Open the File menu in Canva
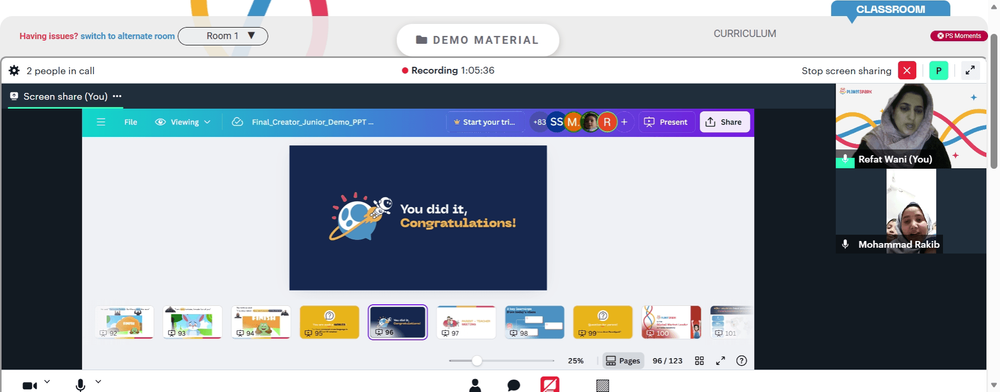 pyautogui.click(x=131, y=122)
